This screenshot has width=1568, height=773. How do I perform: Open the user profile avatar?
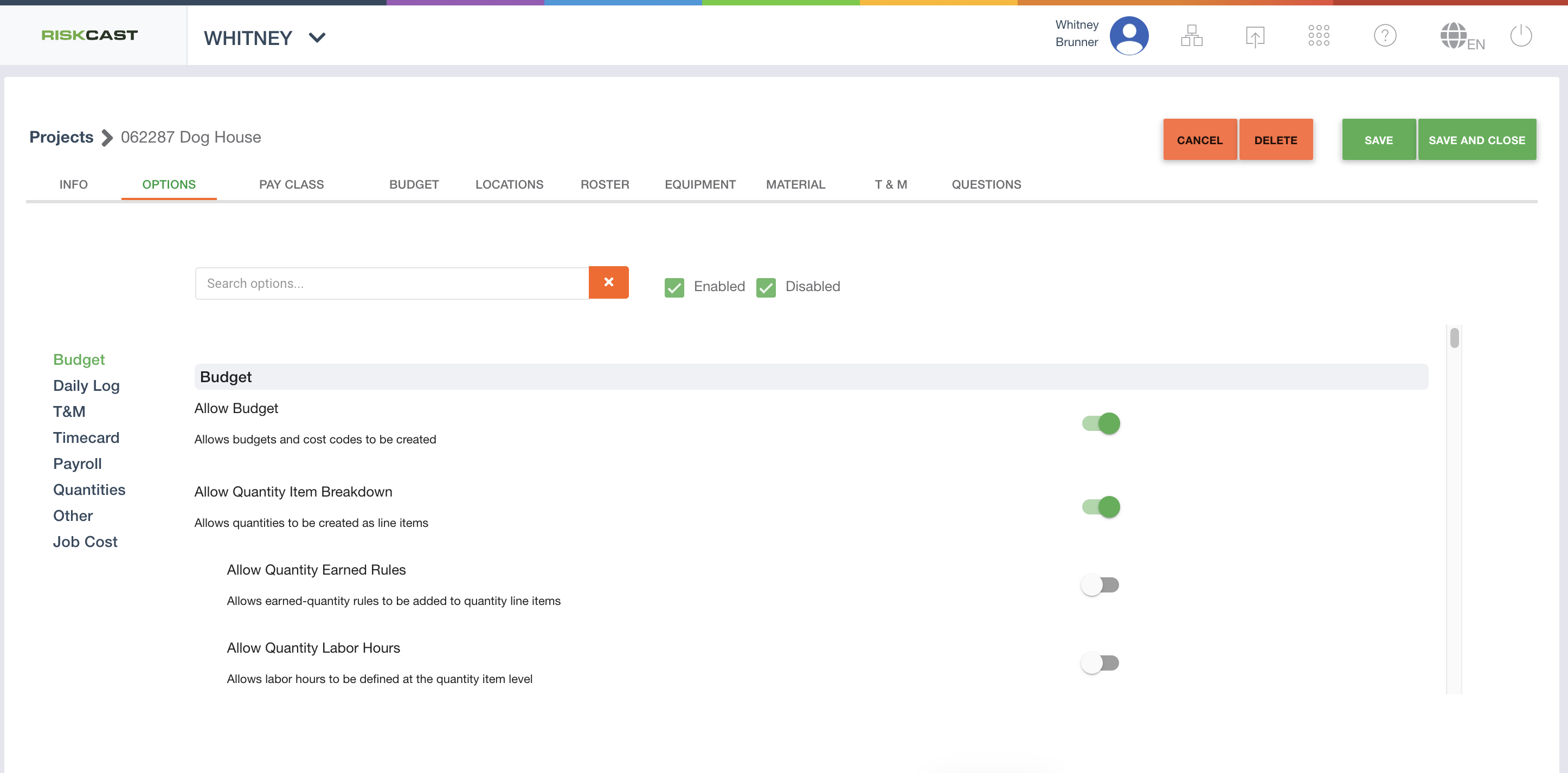coord(1128,36)
